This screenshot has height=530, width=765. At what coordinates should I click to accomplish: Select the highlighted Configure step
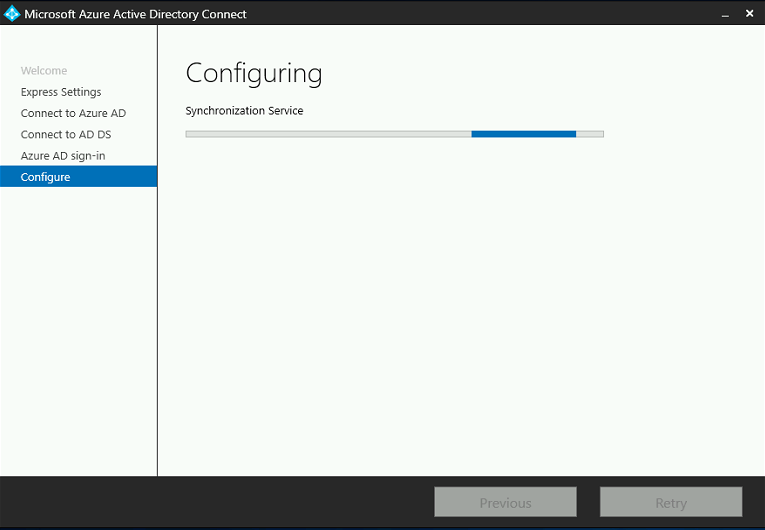(x=79, y=177)
